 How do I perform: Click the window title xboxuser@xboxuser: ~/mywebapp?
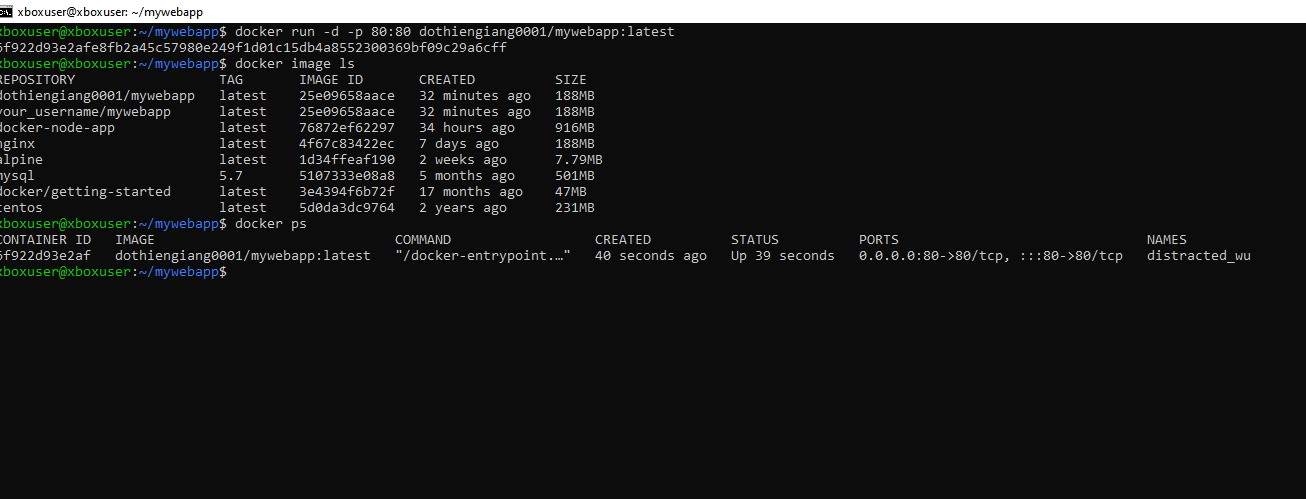coord(110,12)
